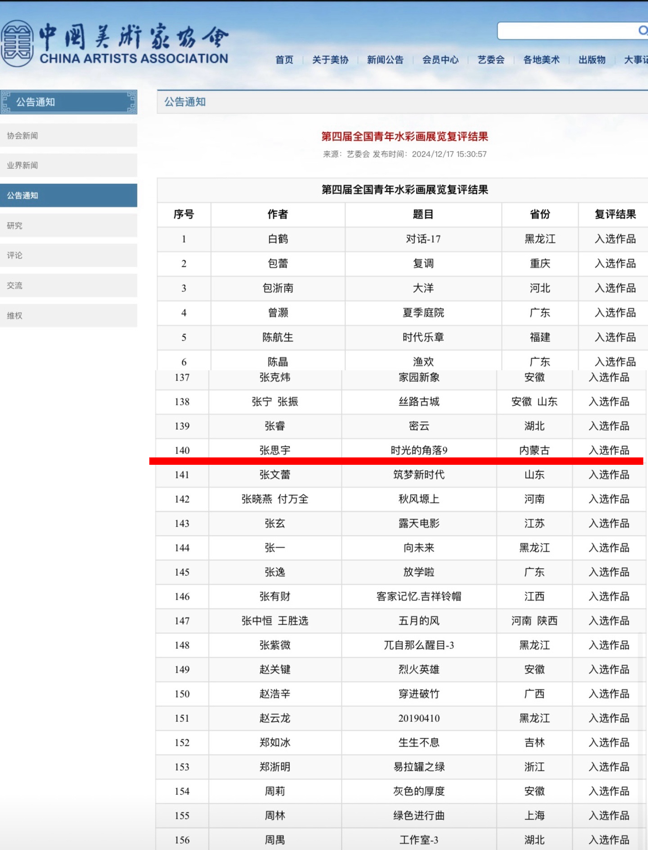648x850 pixels.
Task: Open 维权 in the left sidebar
Action: (68, 315)
